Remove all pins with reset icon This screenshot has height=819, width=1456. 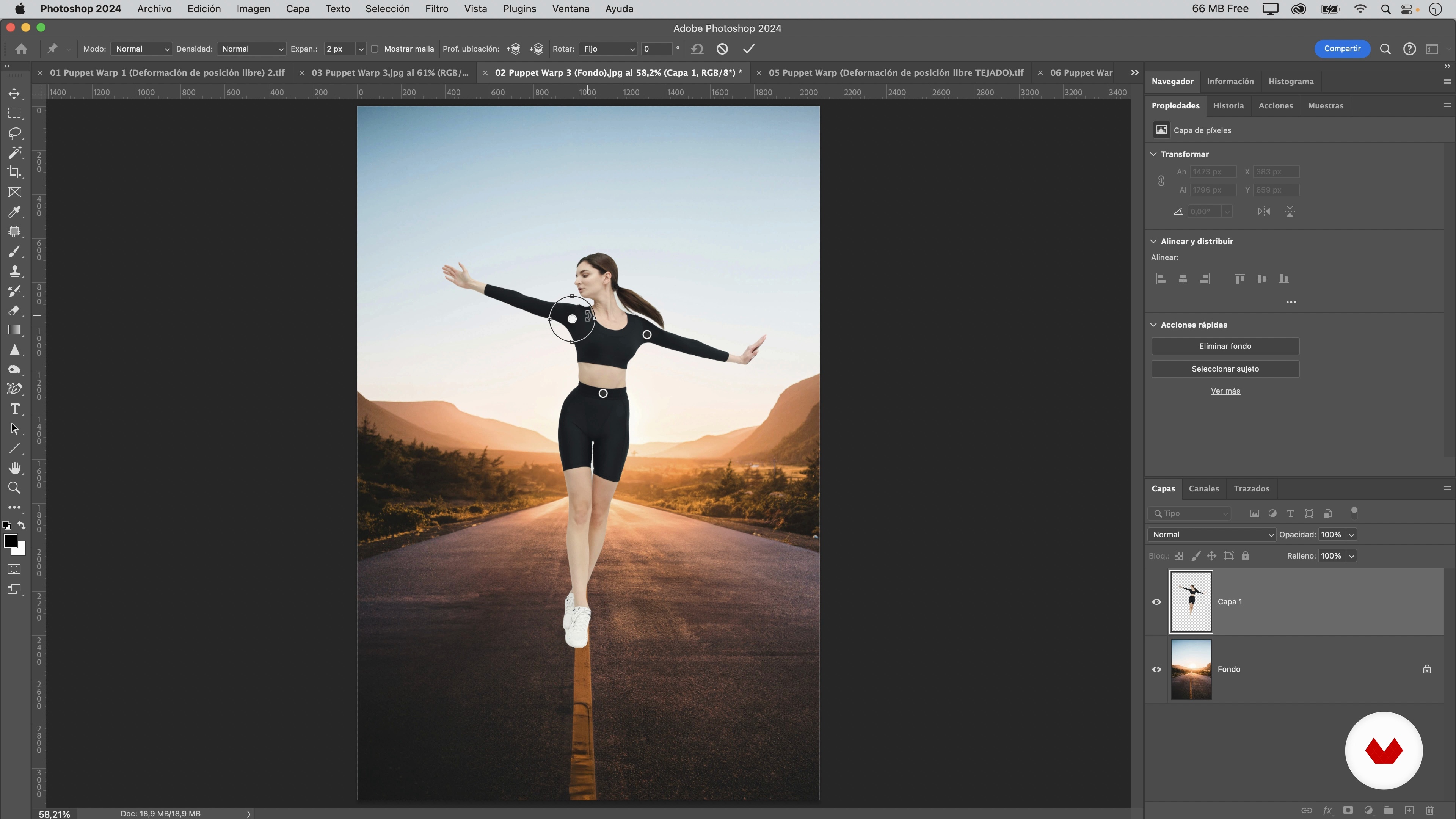click(x=697, y=49)
